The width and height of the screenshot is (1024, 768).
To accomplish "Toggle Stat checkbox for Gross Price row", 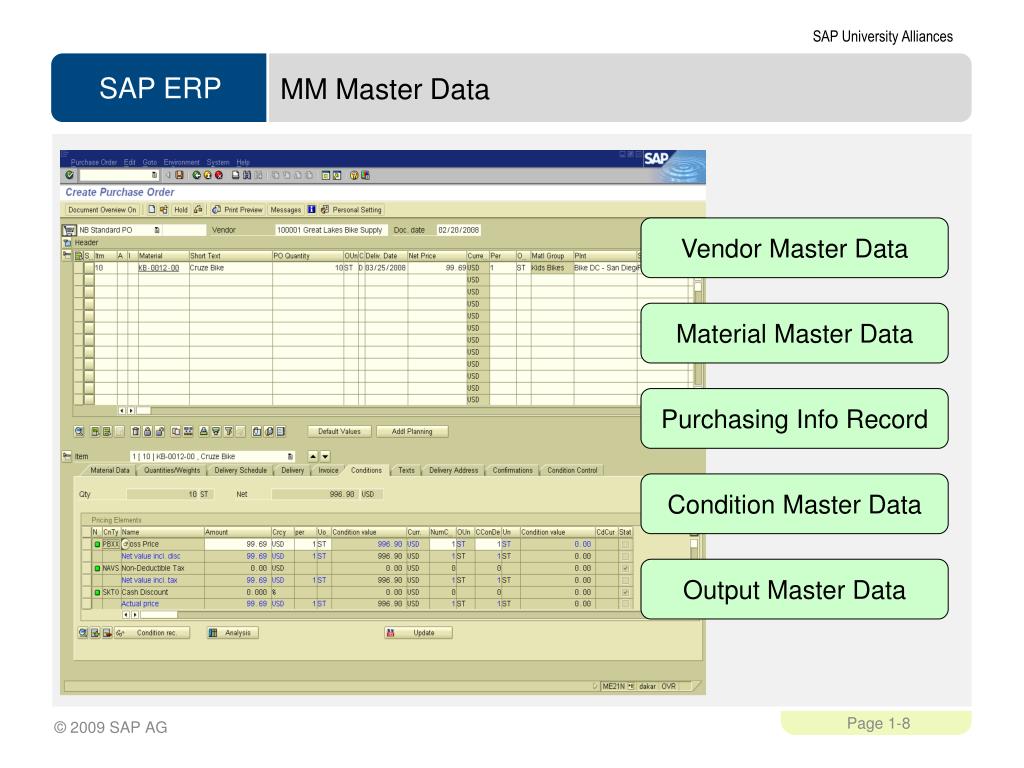I will [626, 544].
